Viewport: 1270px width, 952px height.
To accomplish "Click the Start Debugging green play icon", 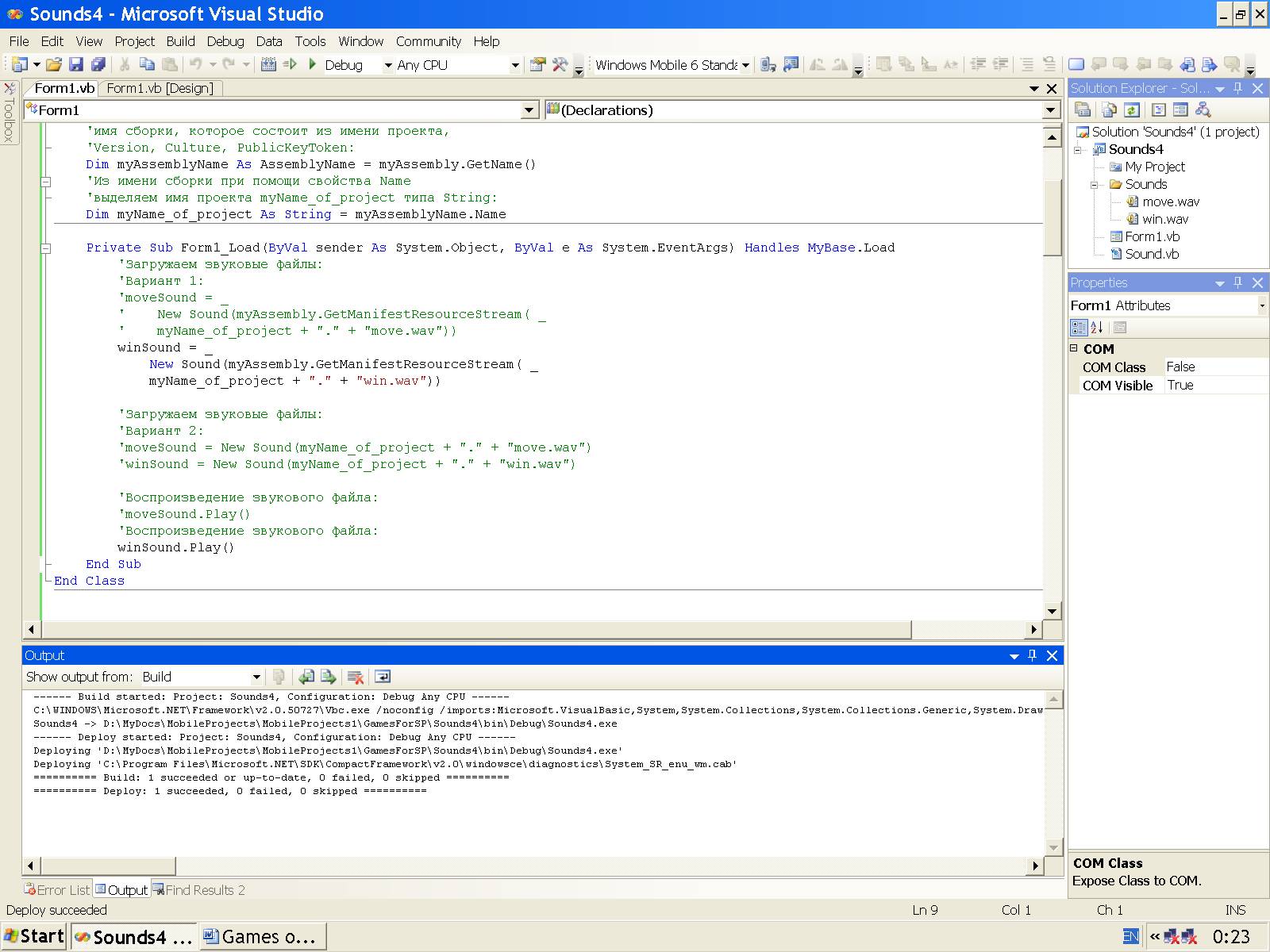I will (x=313, y=64).
